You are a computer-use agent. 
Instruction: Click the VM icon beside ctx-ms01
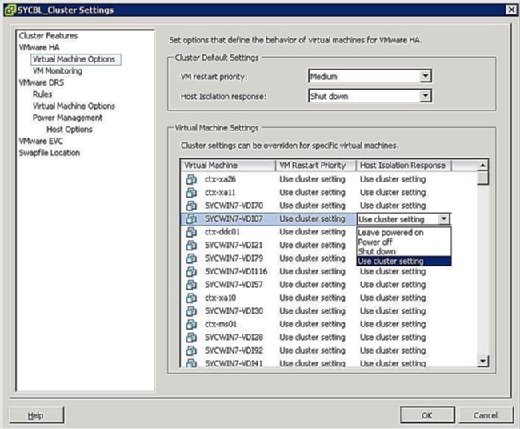coord(191,324)
